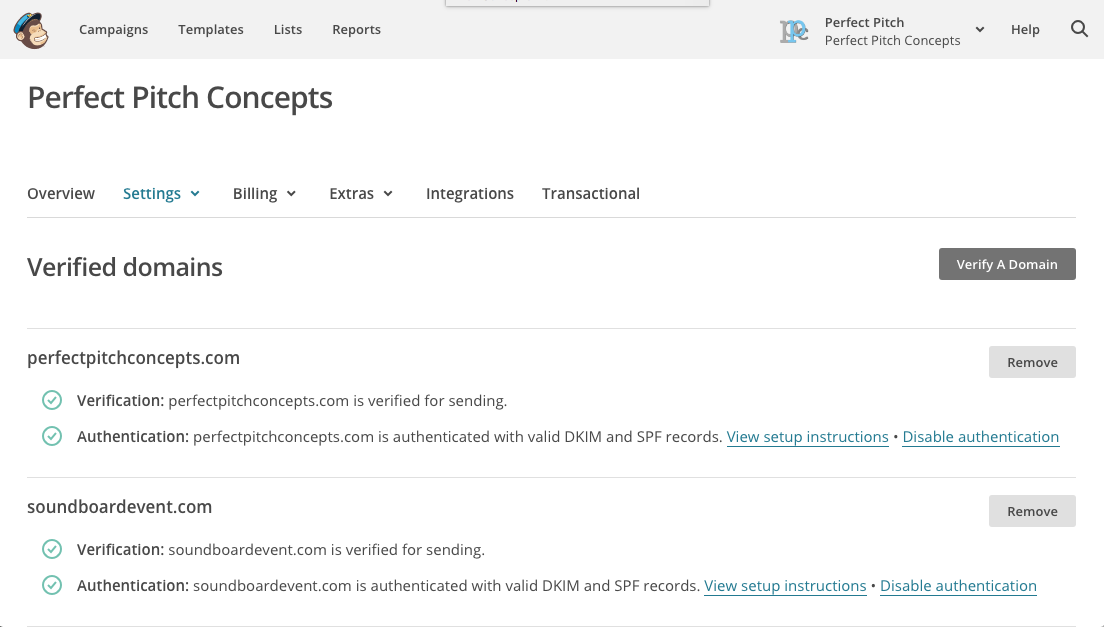The height and width of the screenshot is (627, 1104).
Task: Click the perfectpitchconcepts.com authentication checkmark icon
Action: click(52, 437)
